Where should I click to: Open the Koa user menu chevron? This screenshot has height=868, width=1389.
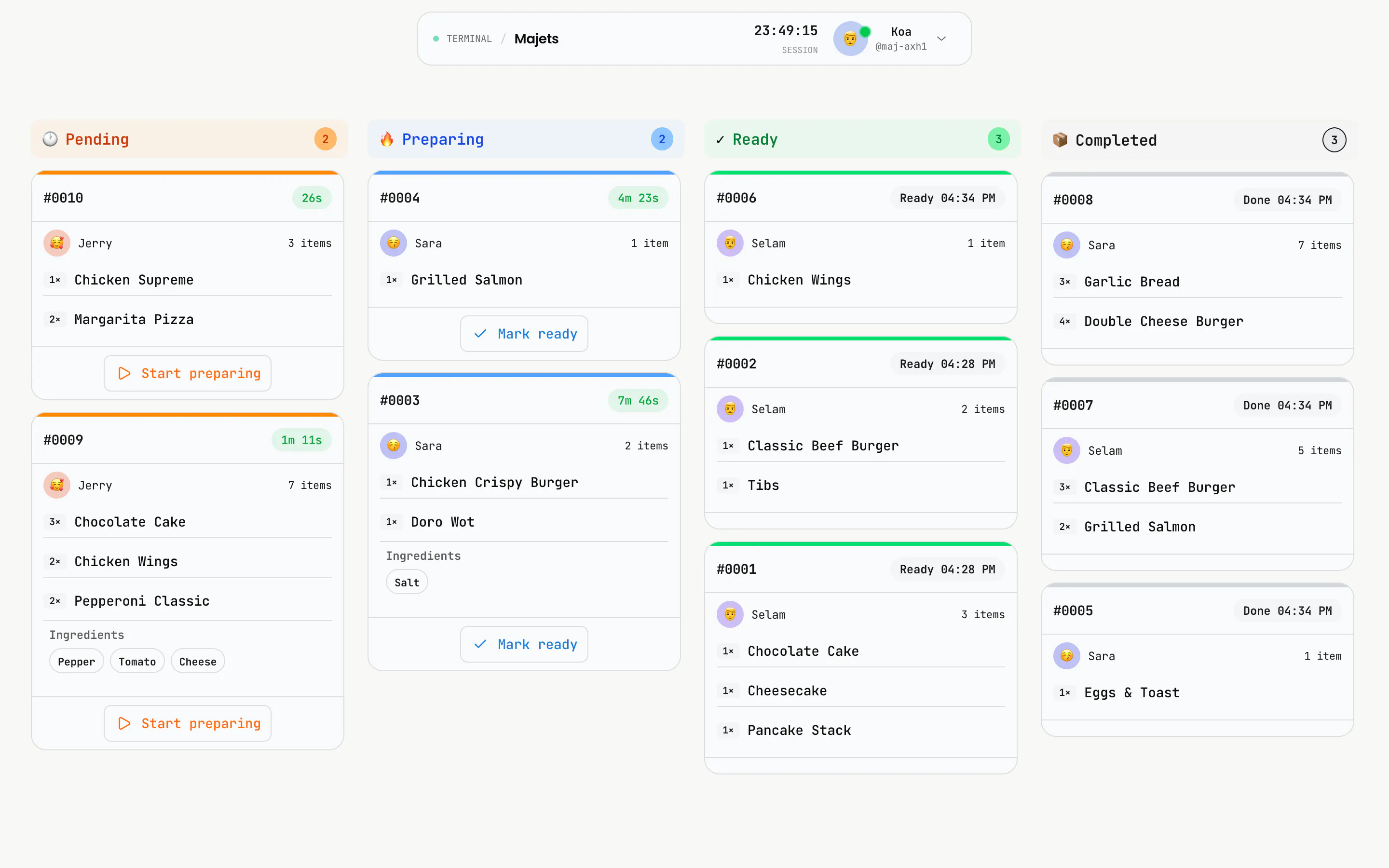click(x=941, y=39)
